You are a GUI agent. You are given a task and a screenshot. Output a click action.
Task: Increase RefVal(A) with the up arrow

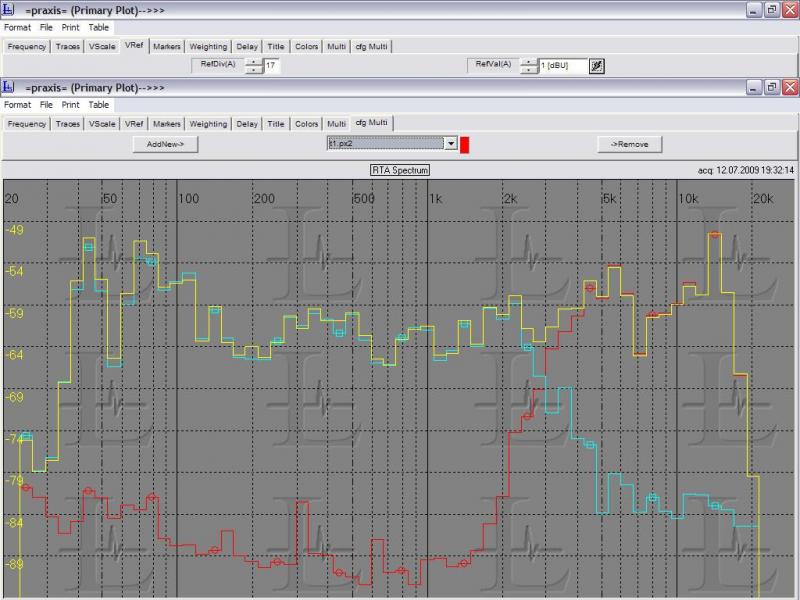(529, 62)
